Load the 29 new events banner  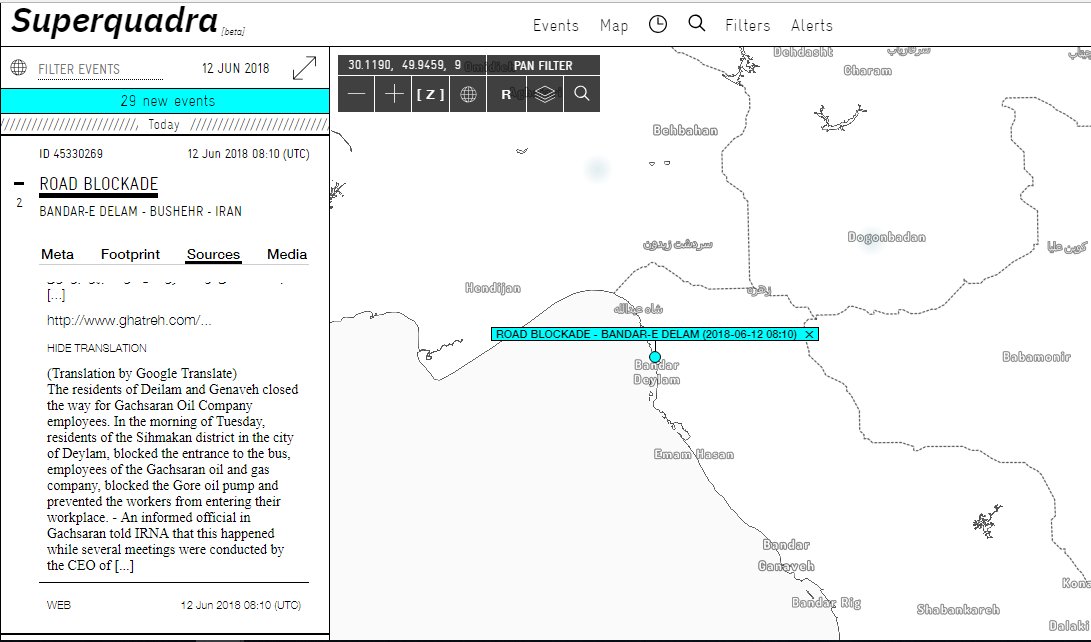(x=166, y=101)
